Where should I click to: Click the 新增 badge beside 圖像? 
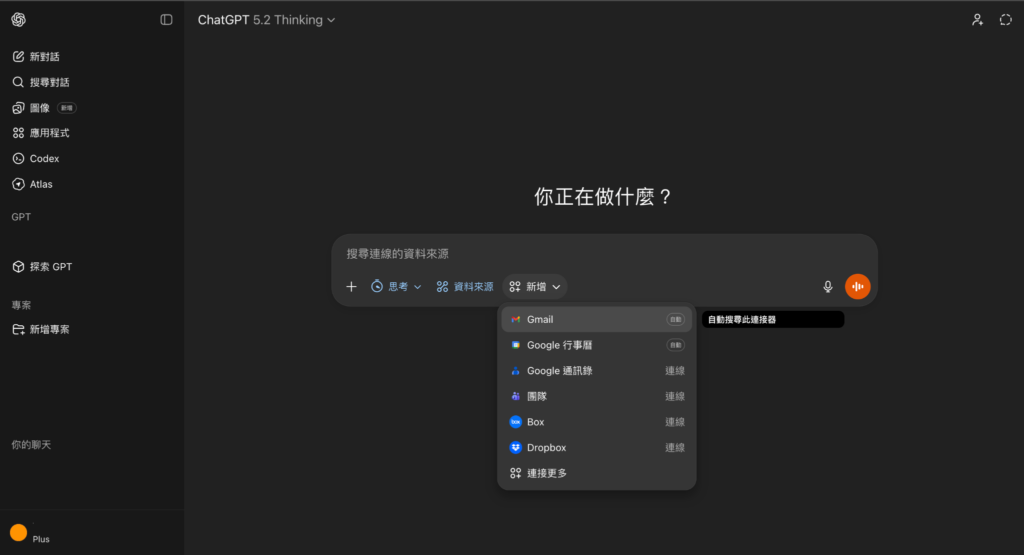67,108
